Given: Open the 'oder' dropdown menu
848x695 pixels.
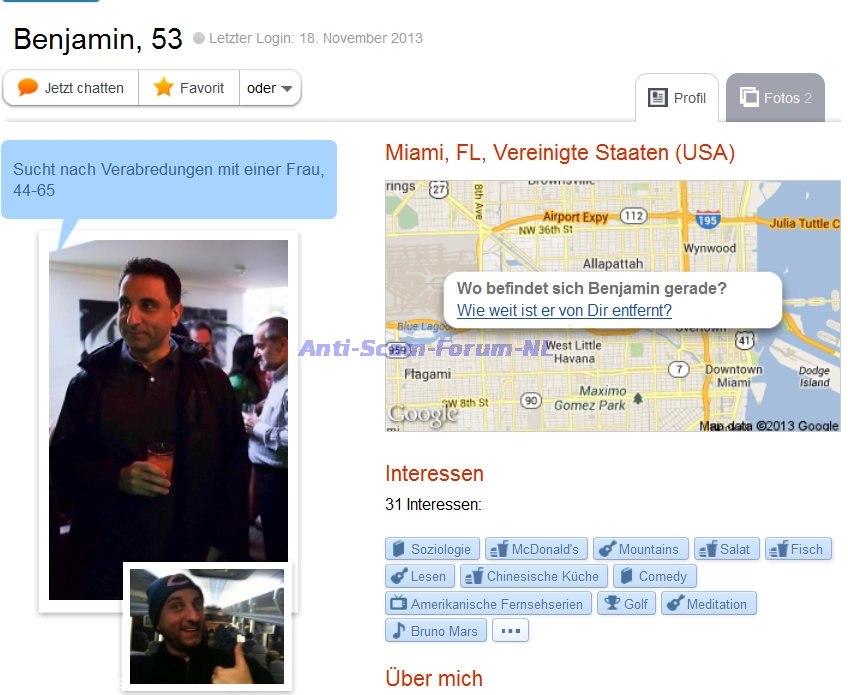Looking at the screenshot, I should click(270, 88).
